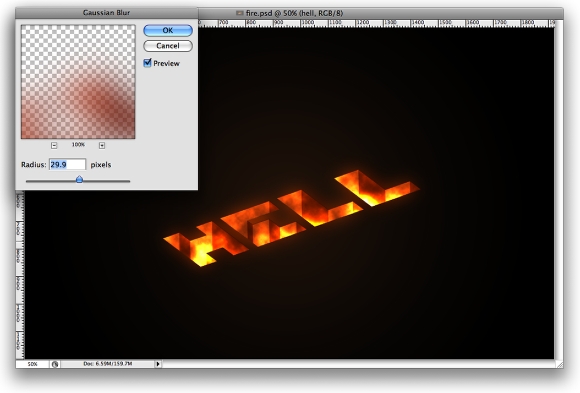
Task: Toggle the Preview checkbox
Action: [x=148, y=63]
